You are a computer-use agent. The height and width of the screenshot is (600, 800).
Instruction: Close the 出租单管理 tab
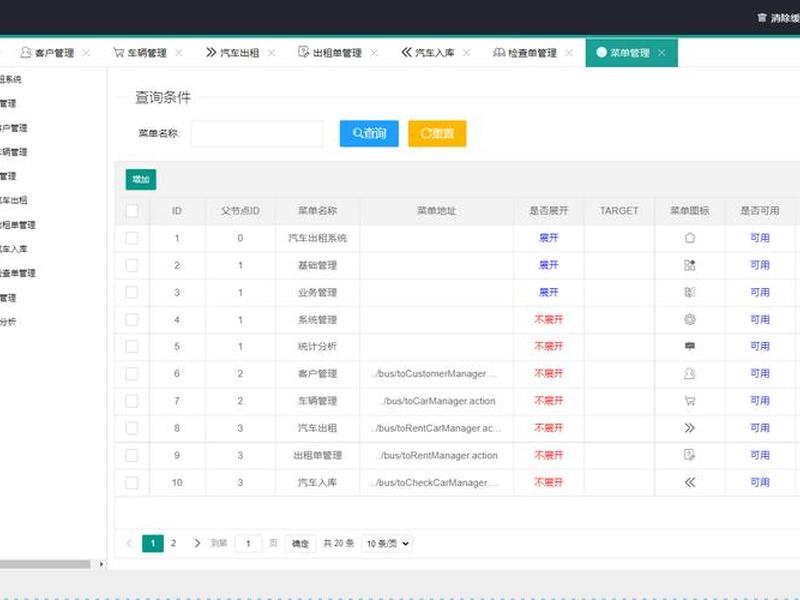[374, 53]
